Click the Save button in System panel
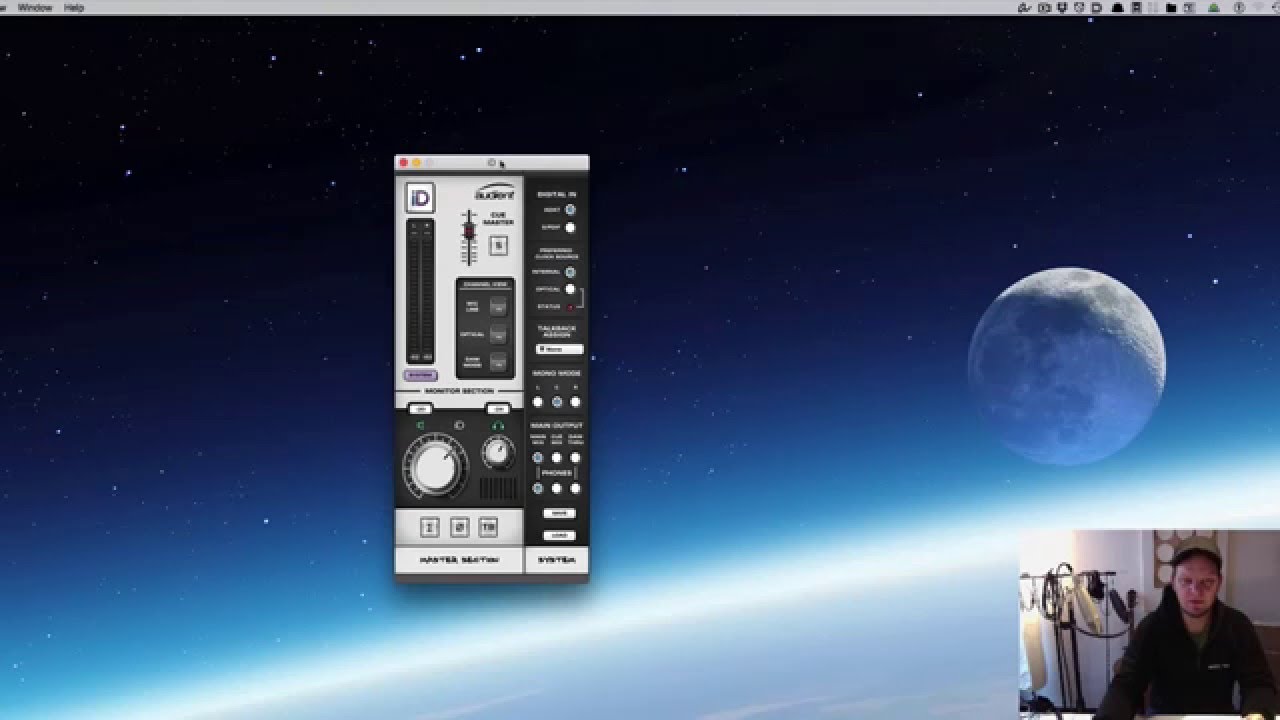The height and width of the screenshot is (720, 1280). tap(559, 513)
